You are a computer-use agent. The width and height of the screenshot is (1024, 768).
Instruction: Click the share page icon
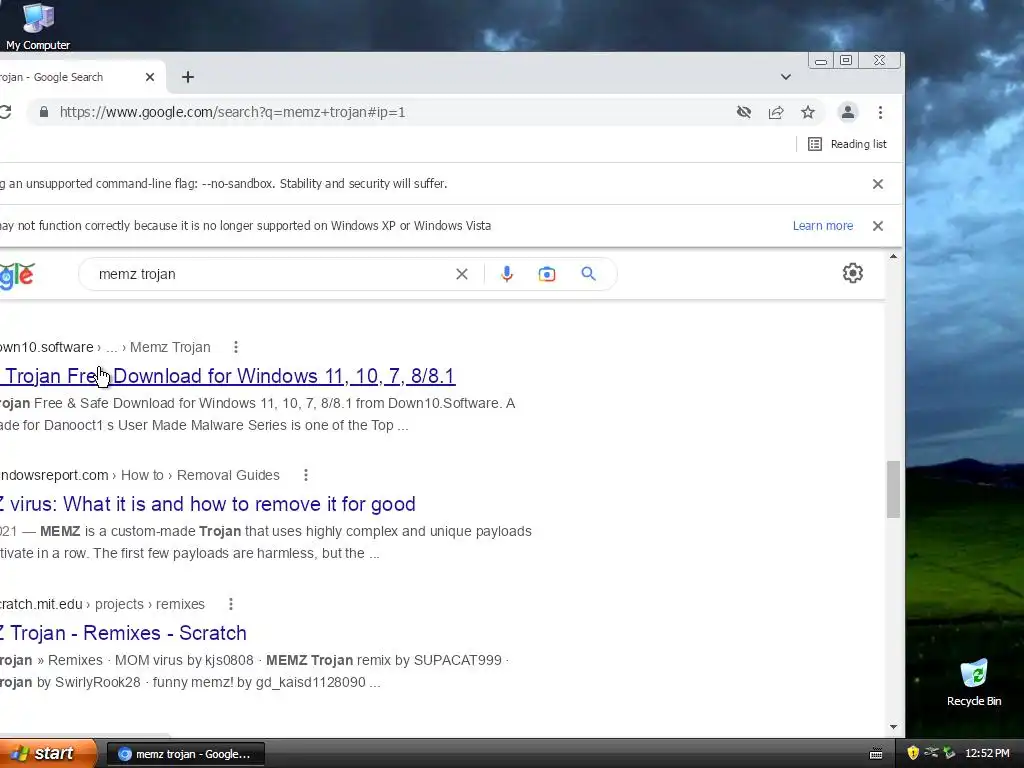click(x=776, y=112)
